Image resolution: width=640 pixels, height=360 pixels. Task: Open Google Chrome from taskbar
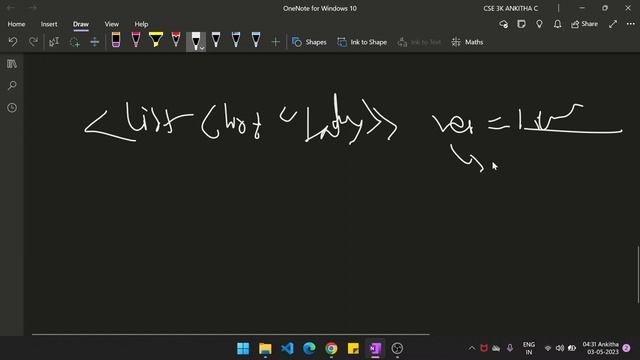coord(331,348)
